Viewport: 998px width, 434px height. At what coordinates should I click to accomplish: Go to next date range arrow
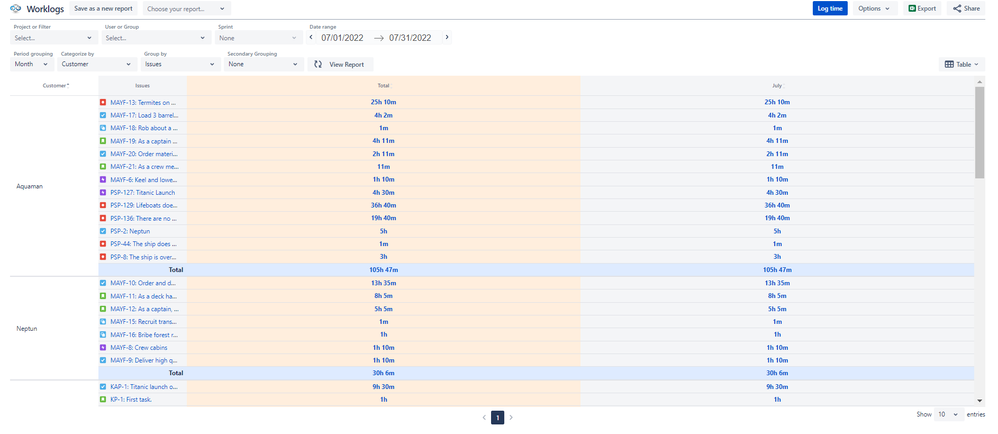click(447, 38)
